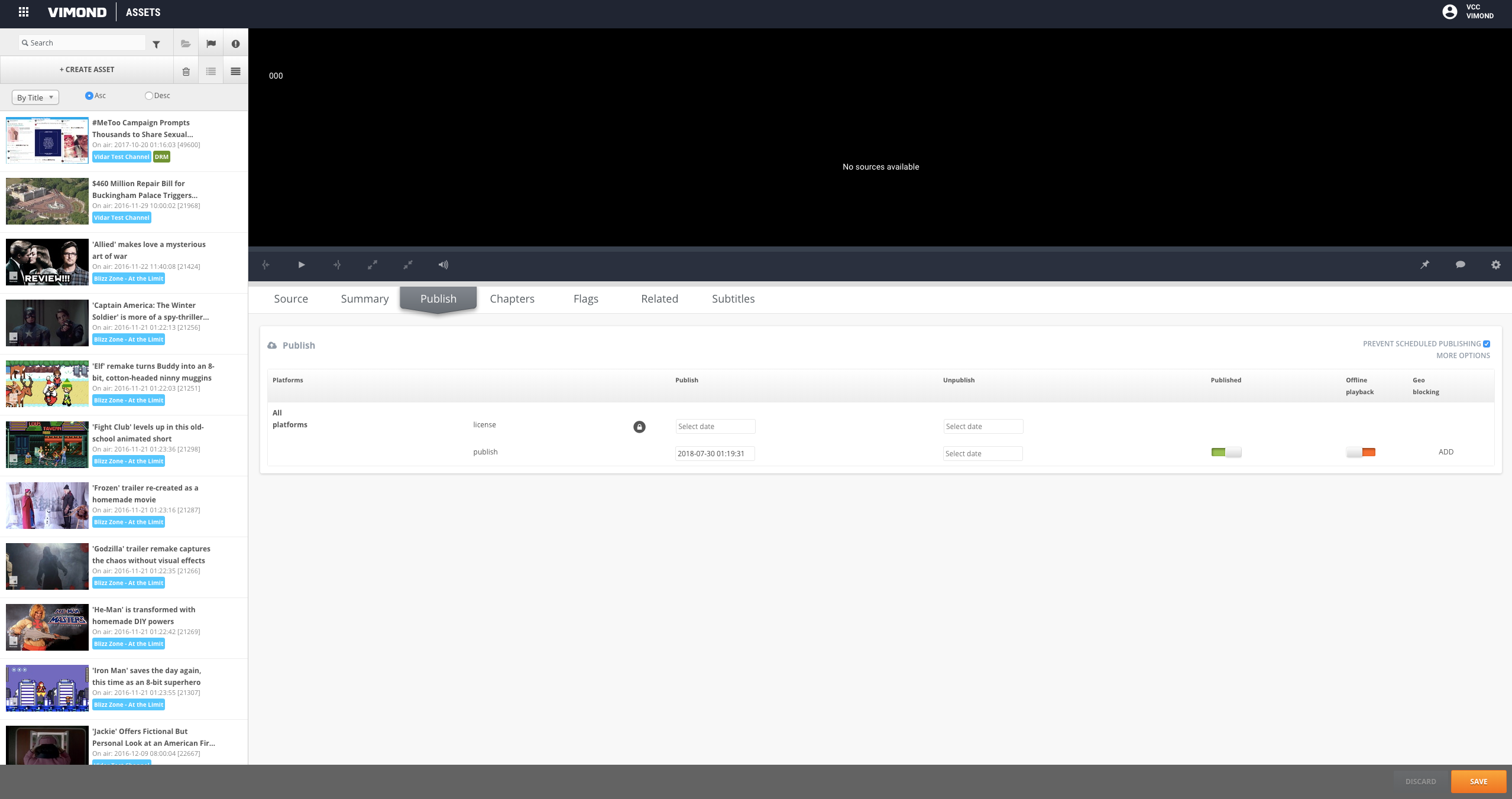The width and height of the screenshot is (1512, 799).
Task: Open the folder icon in the sidebar toolbar
Action: (x=186, y=44)
